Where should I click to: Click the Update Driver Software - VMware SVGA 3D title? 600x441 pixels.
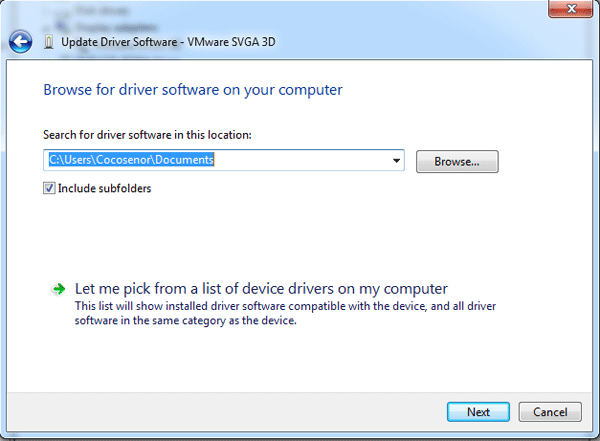coord(168,42)
